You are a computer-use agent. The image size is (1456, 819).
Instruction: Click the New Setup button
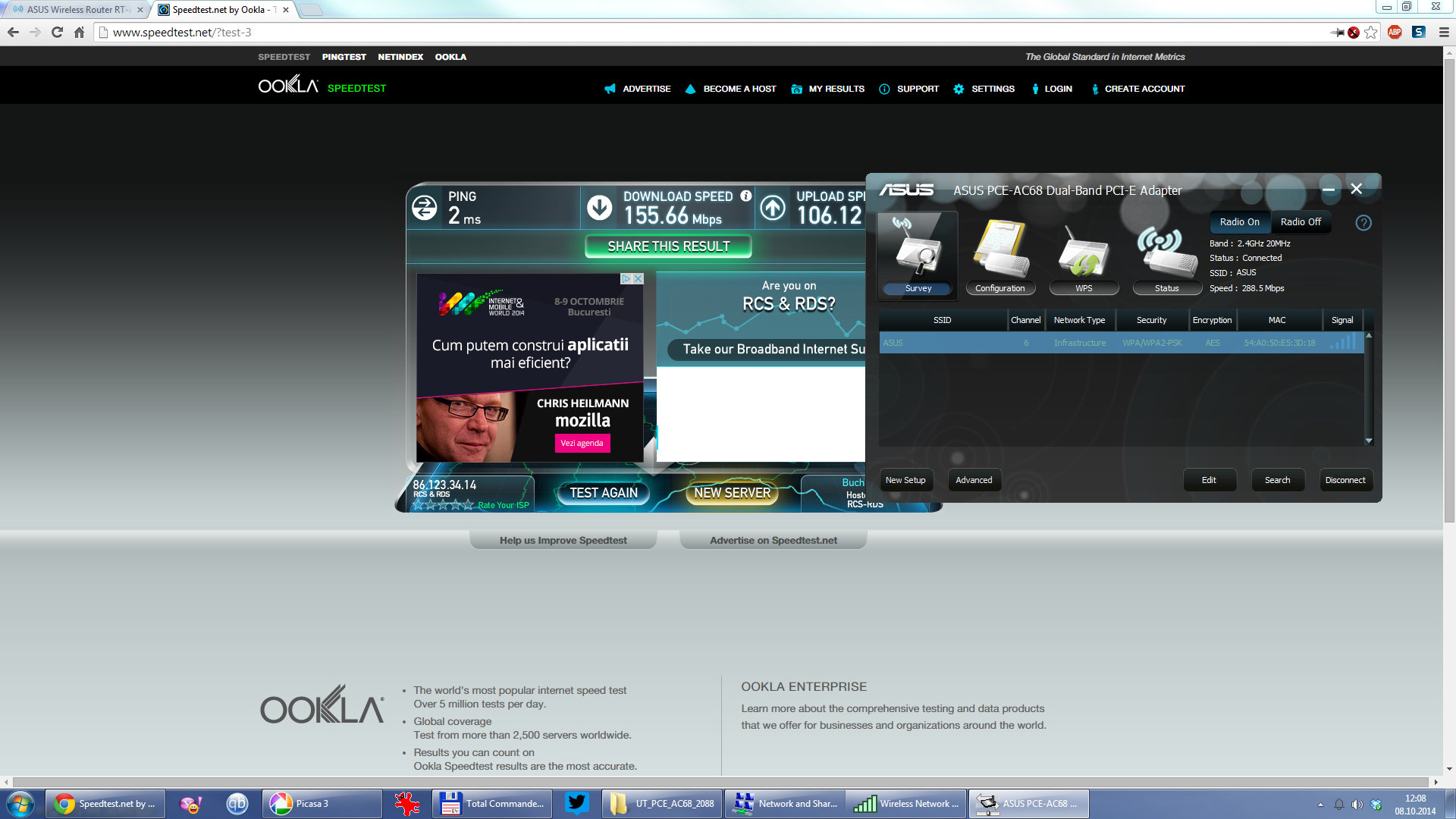905,480
